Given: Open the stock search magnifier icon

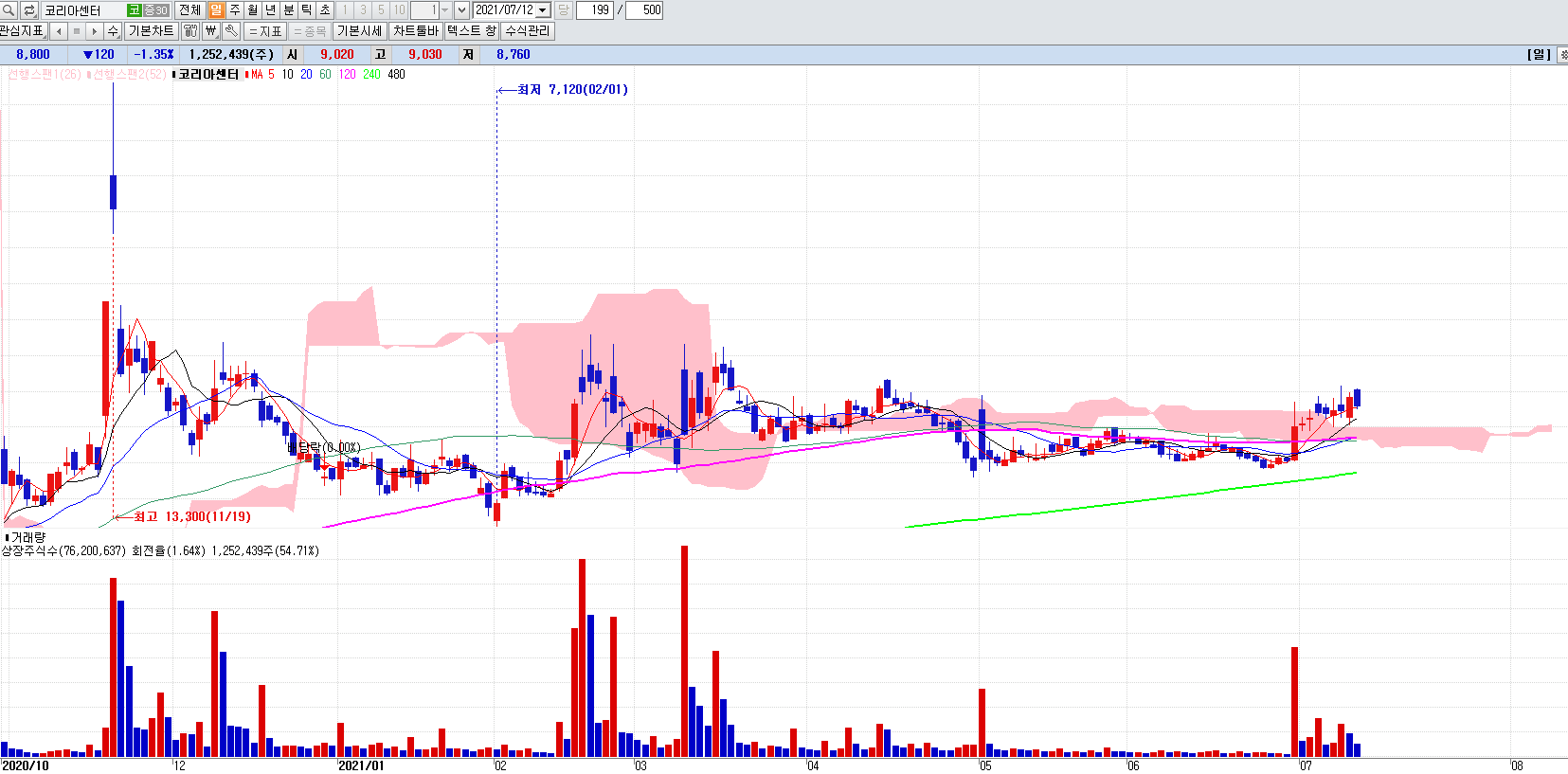Looking at the screenshot, I should [x=9, y=10].
